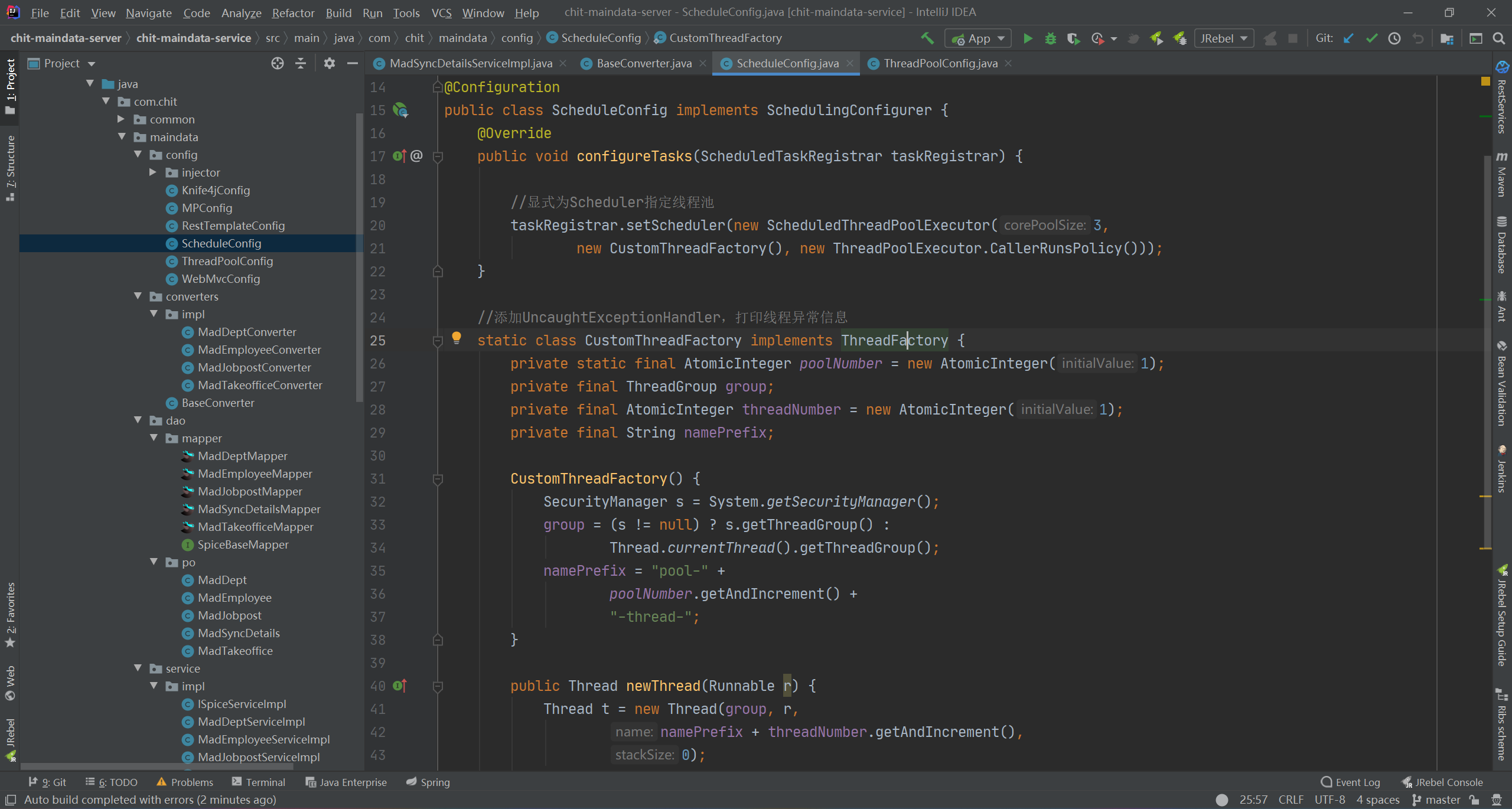Run with JRebel rocket icon
This screenshot has height=809, width=1512.
(x=1156, y=38)
